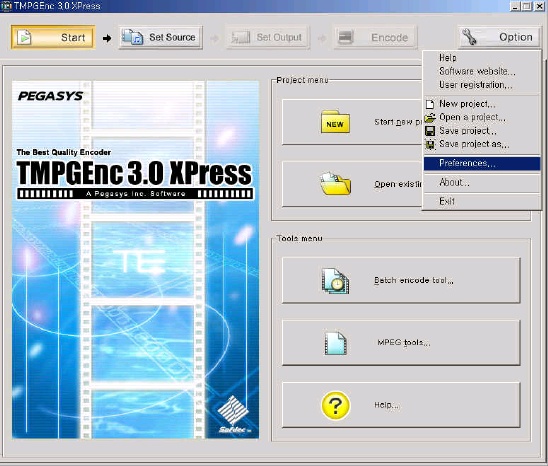Click the Encode step icon
This screenshot has width=548, height=466.
(345, 37)
